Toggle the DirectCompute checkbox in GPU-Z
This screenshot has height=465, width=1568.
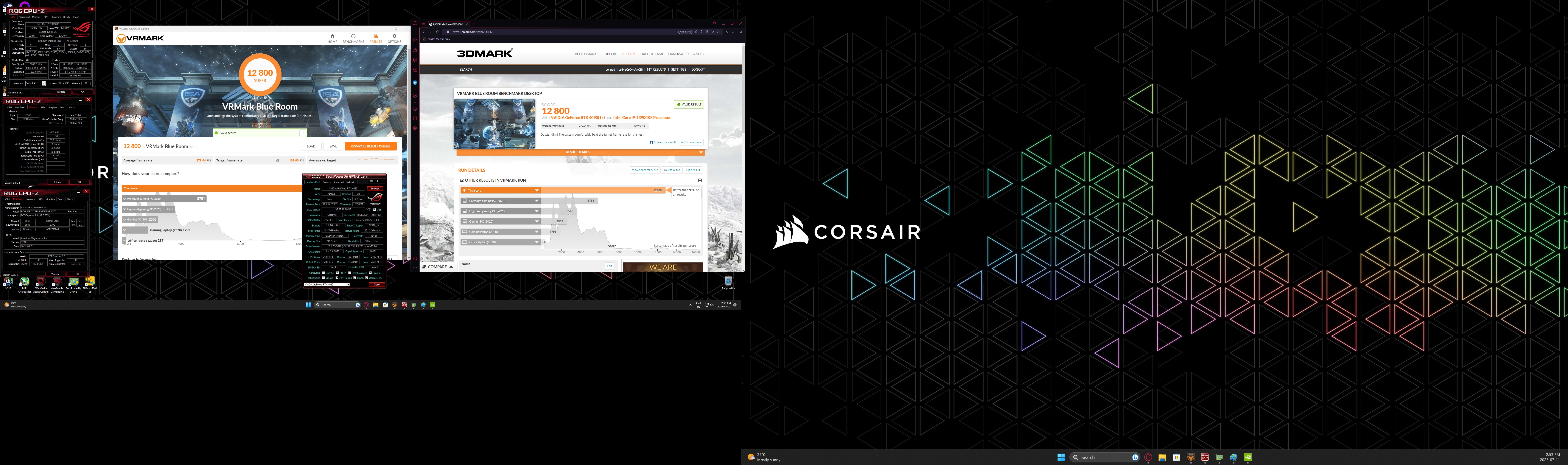coord(349,273)
